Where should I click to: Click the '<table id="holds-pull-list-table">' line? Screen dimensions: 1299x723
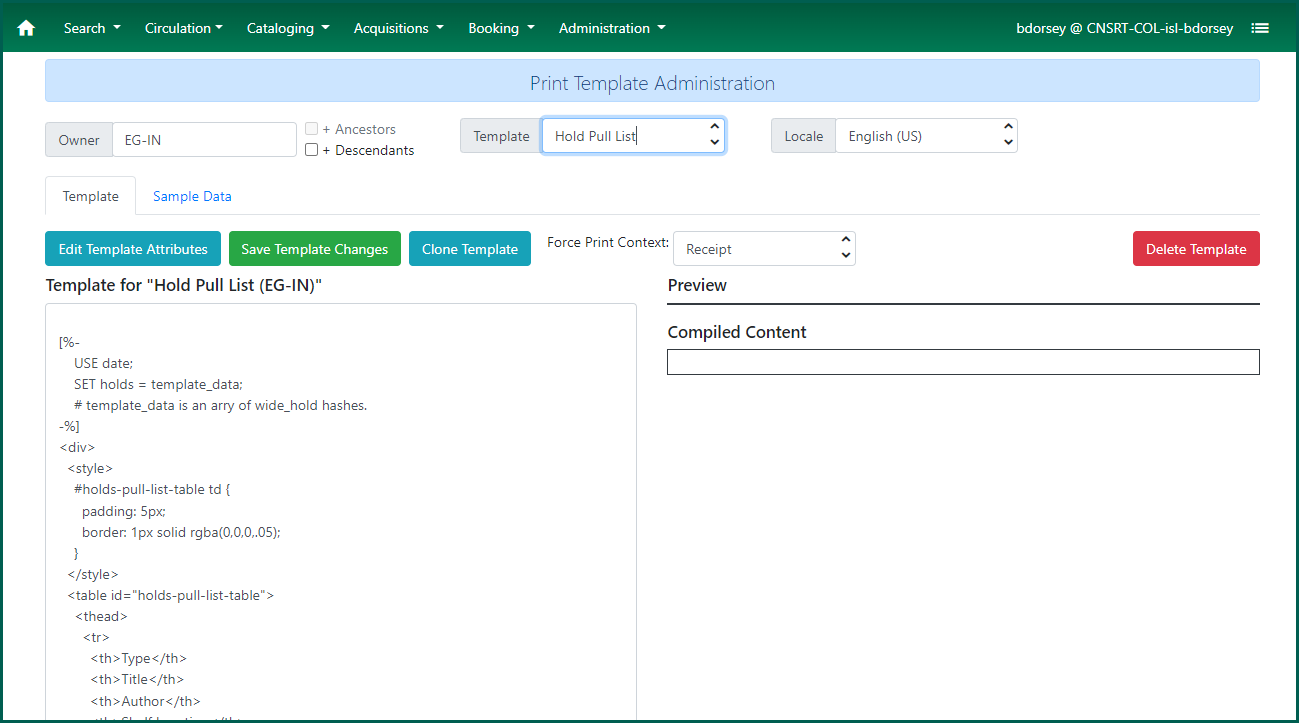pyautogui.click(x=171, y=595)
